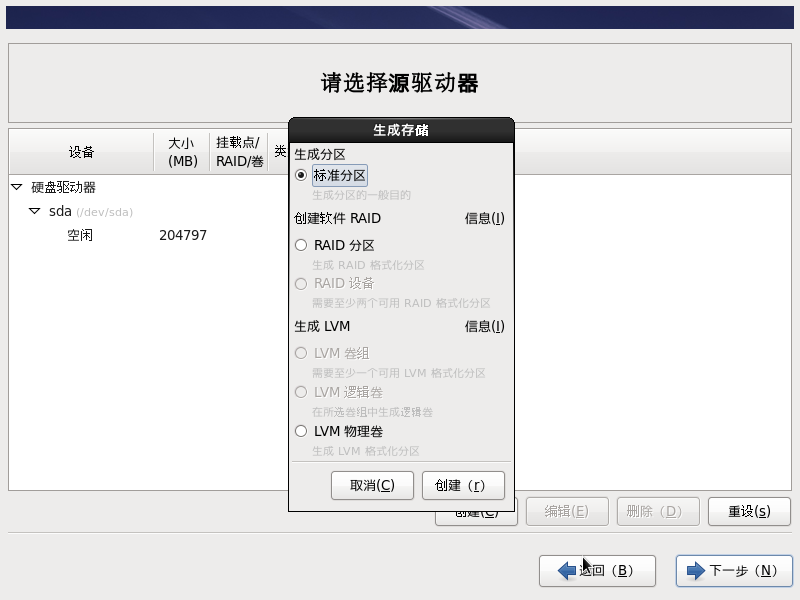
Task: Click the blue forward arrow icon
Action: point(696,570)
